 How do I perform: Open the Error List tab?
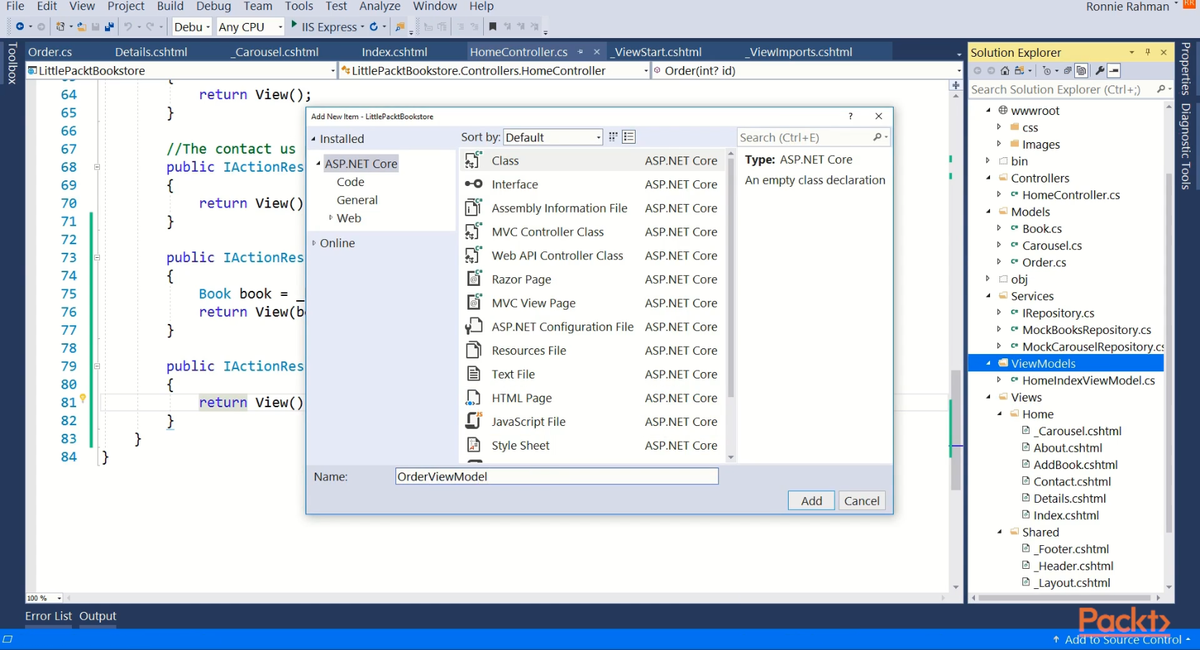48,616
